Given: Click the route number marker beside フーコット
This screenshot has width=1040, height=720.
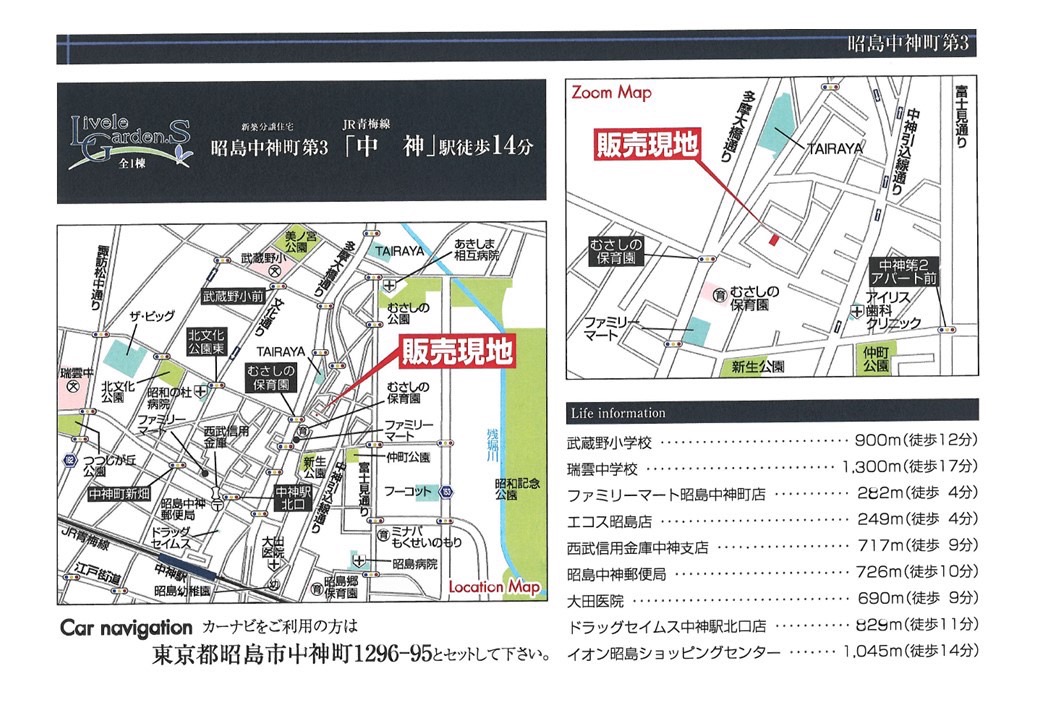Looking at the screenshot, I should click(448, 492).
